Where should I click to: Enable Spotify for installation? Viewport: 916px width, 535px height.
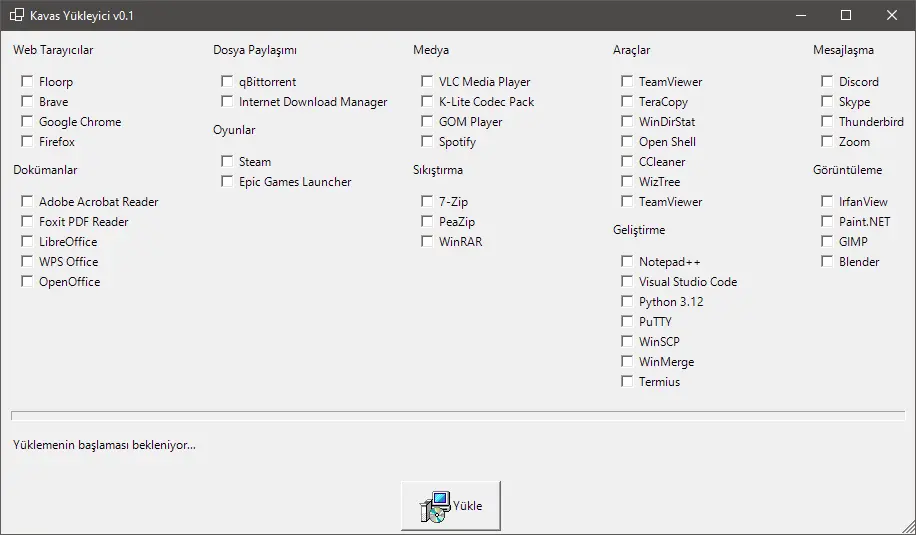(427, 141)
